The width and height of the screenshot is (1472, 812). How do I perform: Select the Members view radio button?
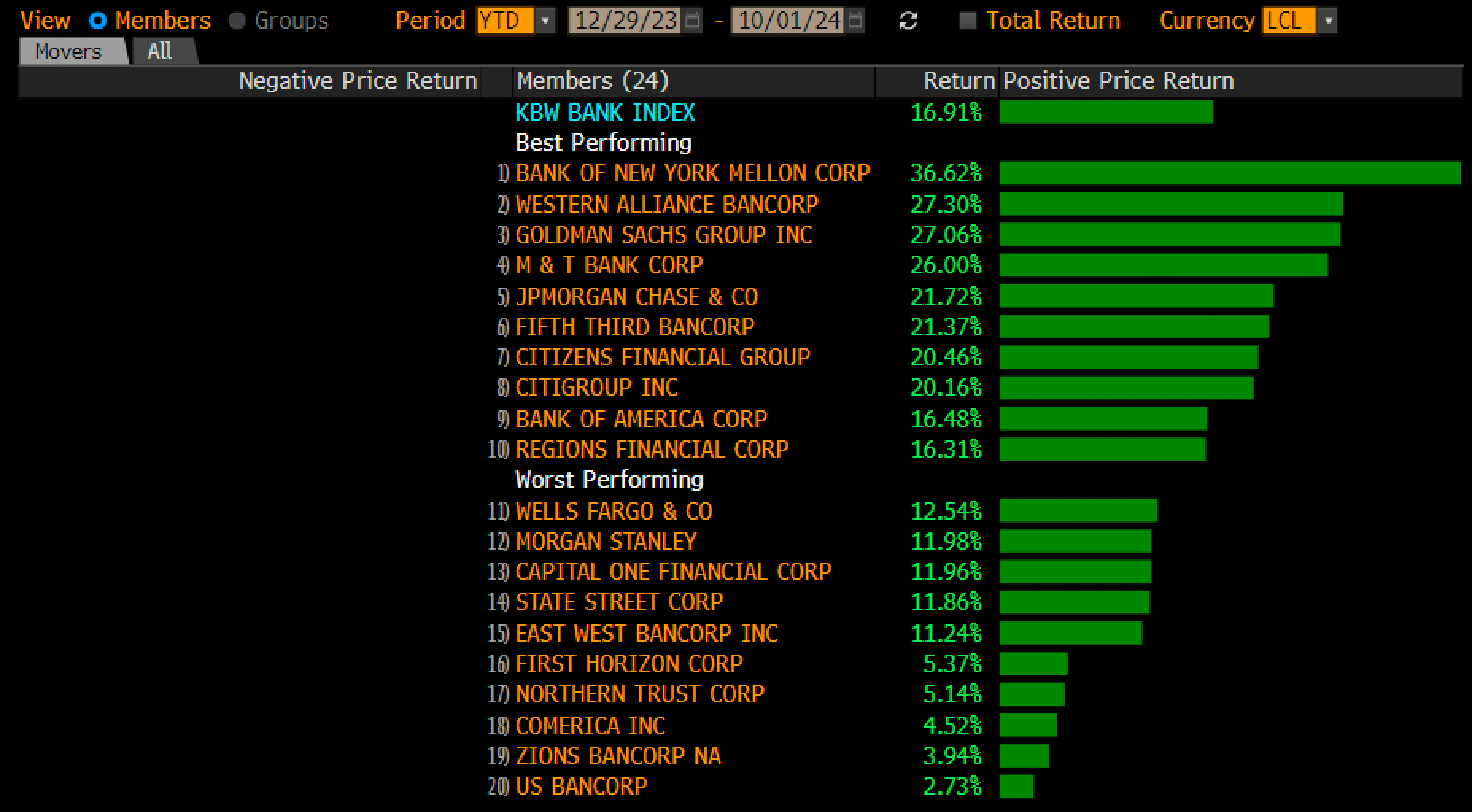(98, 21)
